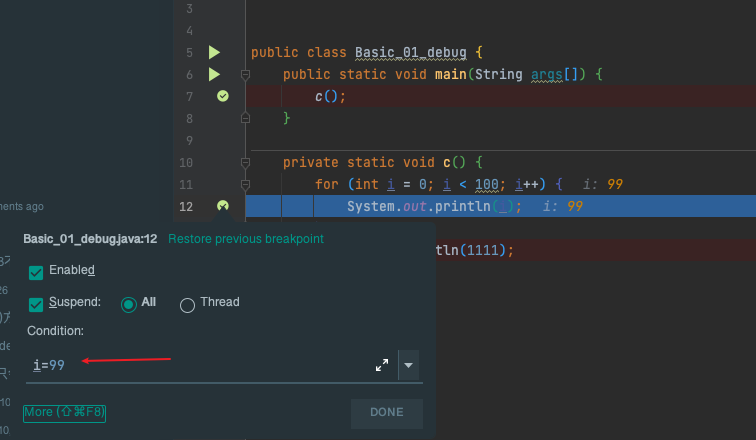Click the Restore previous breakpoint link
This screenshot has height=440, width=756.
coord(245,239)
